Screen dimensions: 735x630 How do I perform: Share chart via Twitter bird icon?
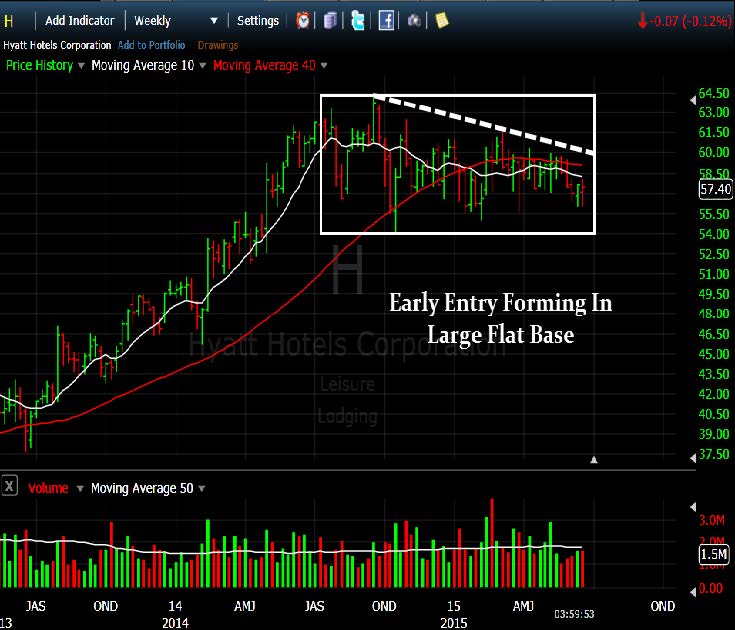tap(358, 21)
